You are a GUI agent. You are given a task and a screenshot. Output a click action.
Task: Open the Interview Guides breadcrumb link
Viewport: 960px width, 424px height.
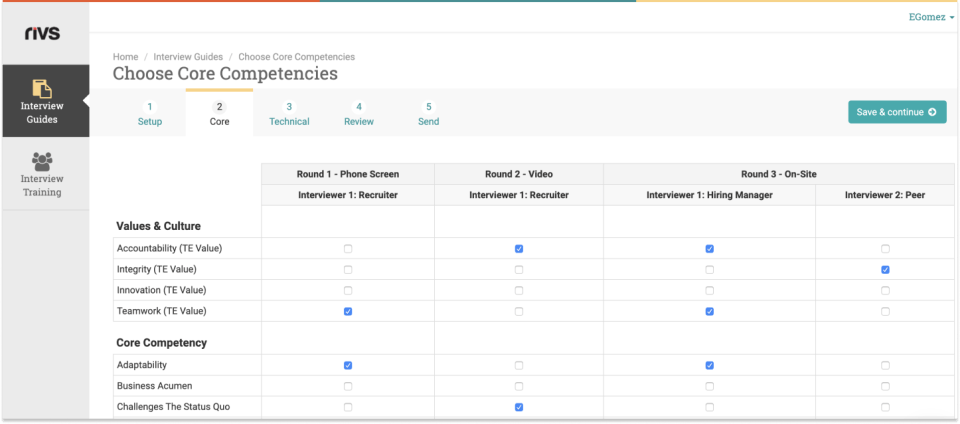coord(190,57)
